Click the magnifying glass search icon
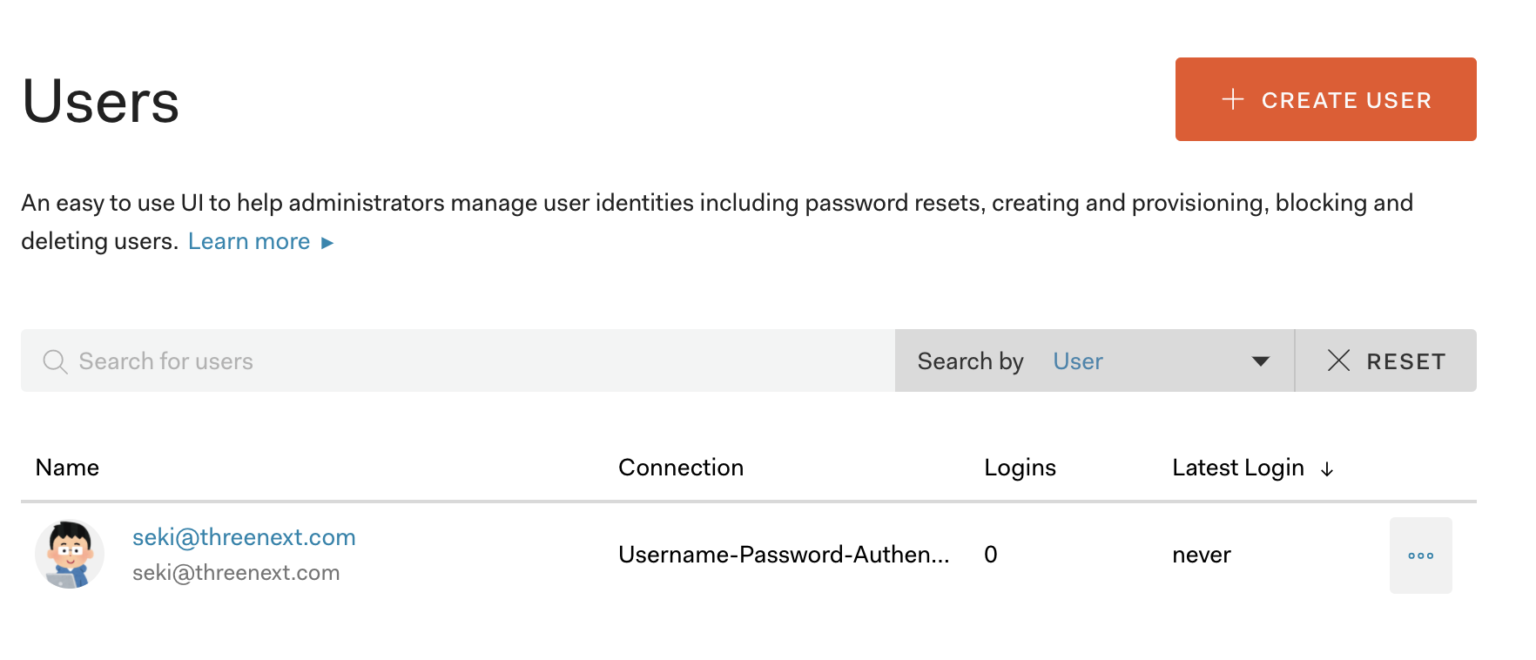Image resolution: width=1536 pixels, height=660 pixels. (x=54, y=360)
